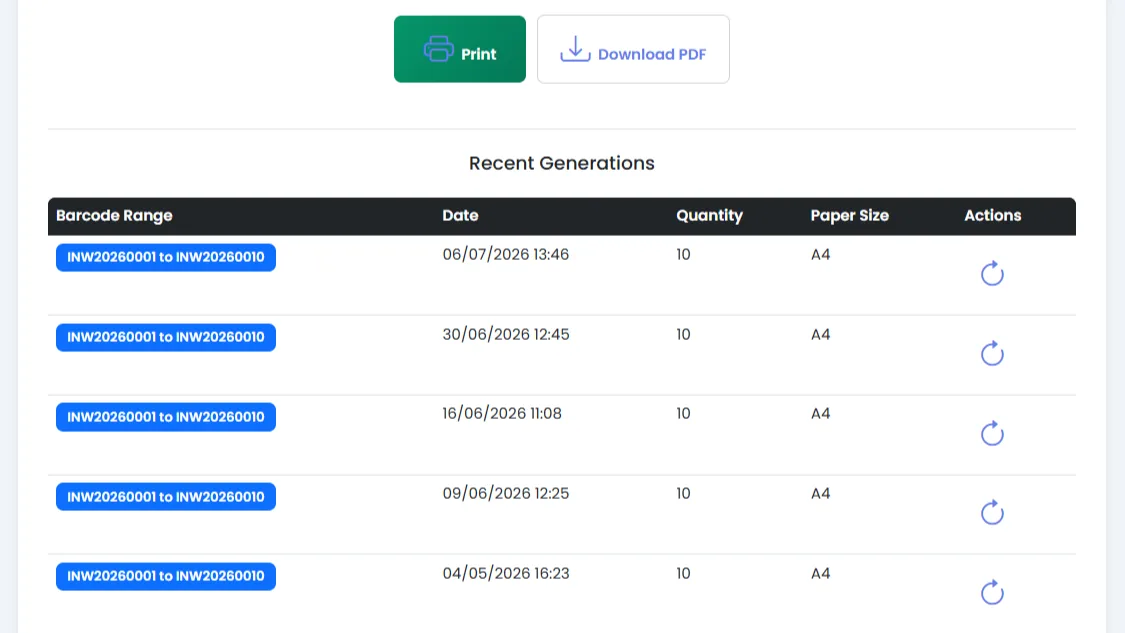
Task: Click the Date column header
Action: pos(460,215)
